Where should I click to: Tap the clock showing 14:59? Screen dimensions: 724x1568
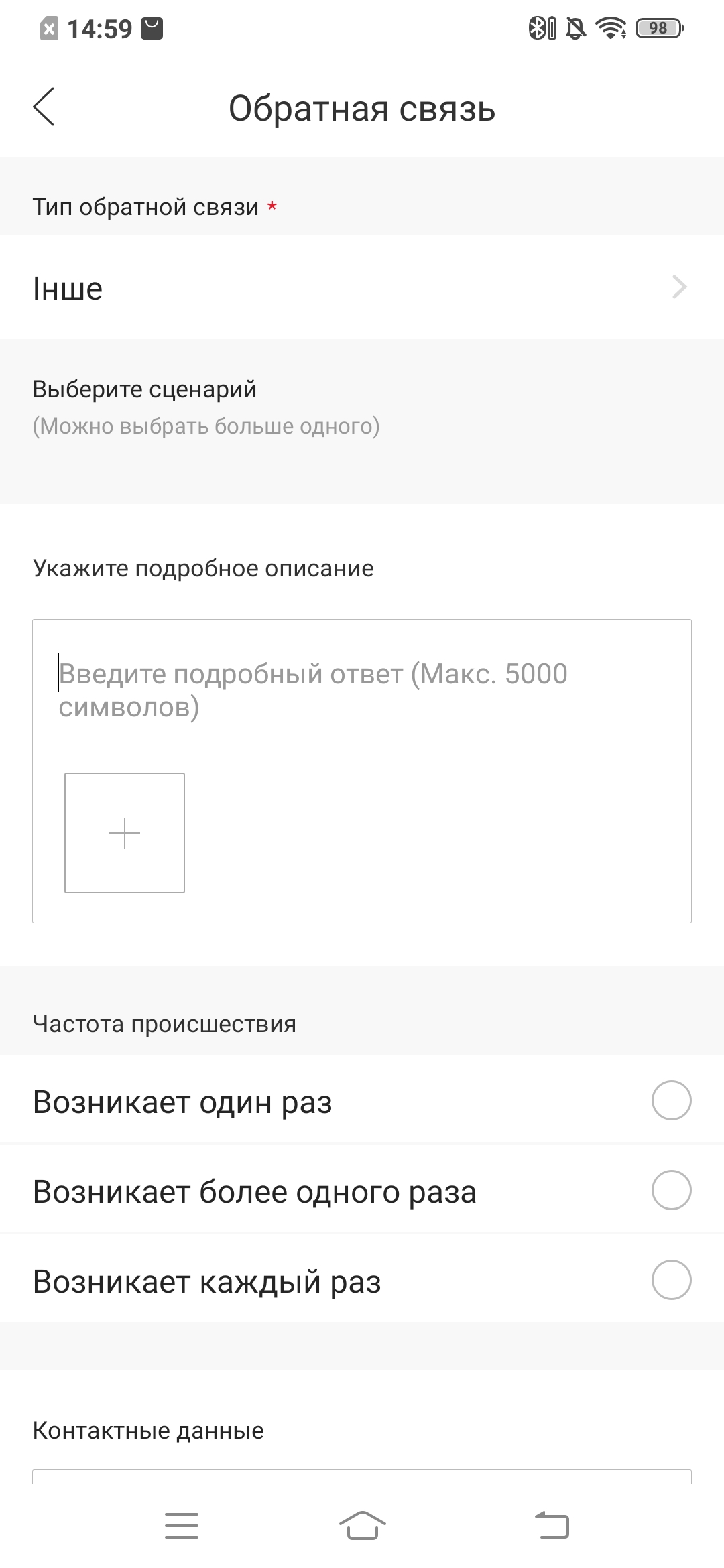tap(100, 29)
